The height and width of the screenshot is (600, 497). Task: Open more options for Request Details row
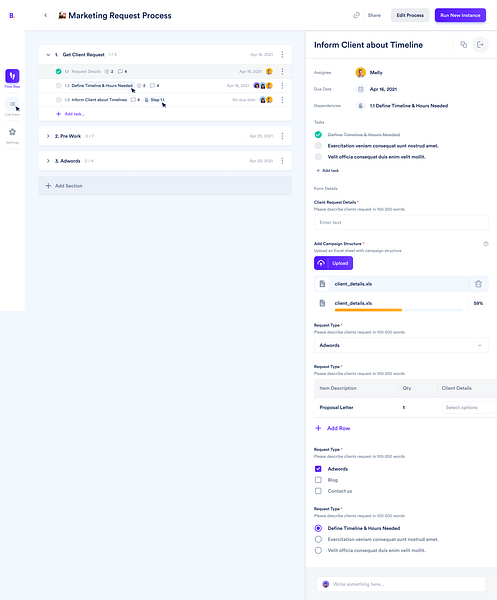tap(282, 72)
